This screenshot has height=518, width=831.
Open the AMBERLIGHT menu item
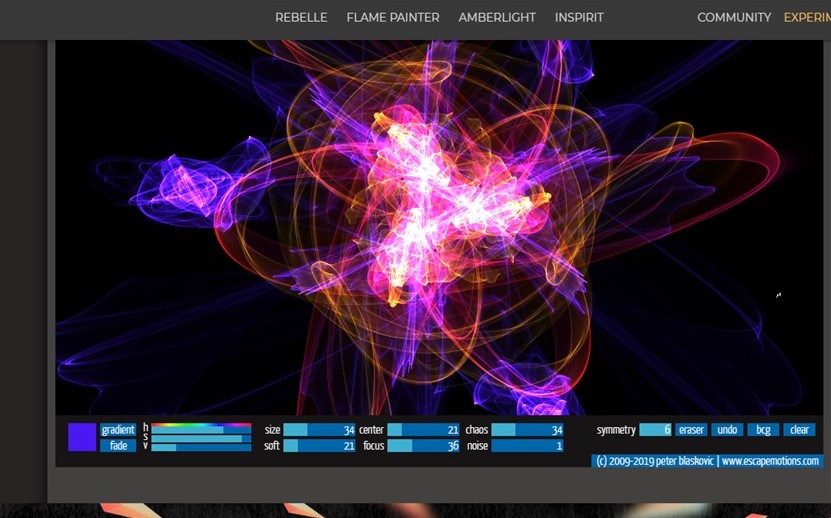point(497,17)
